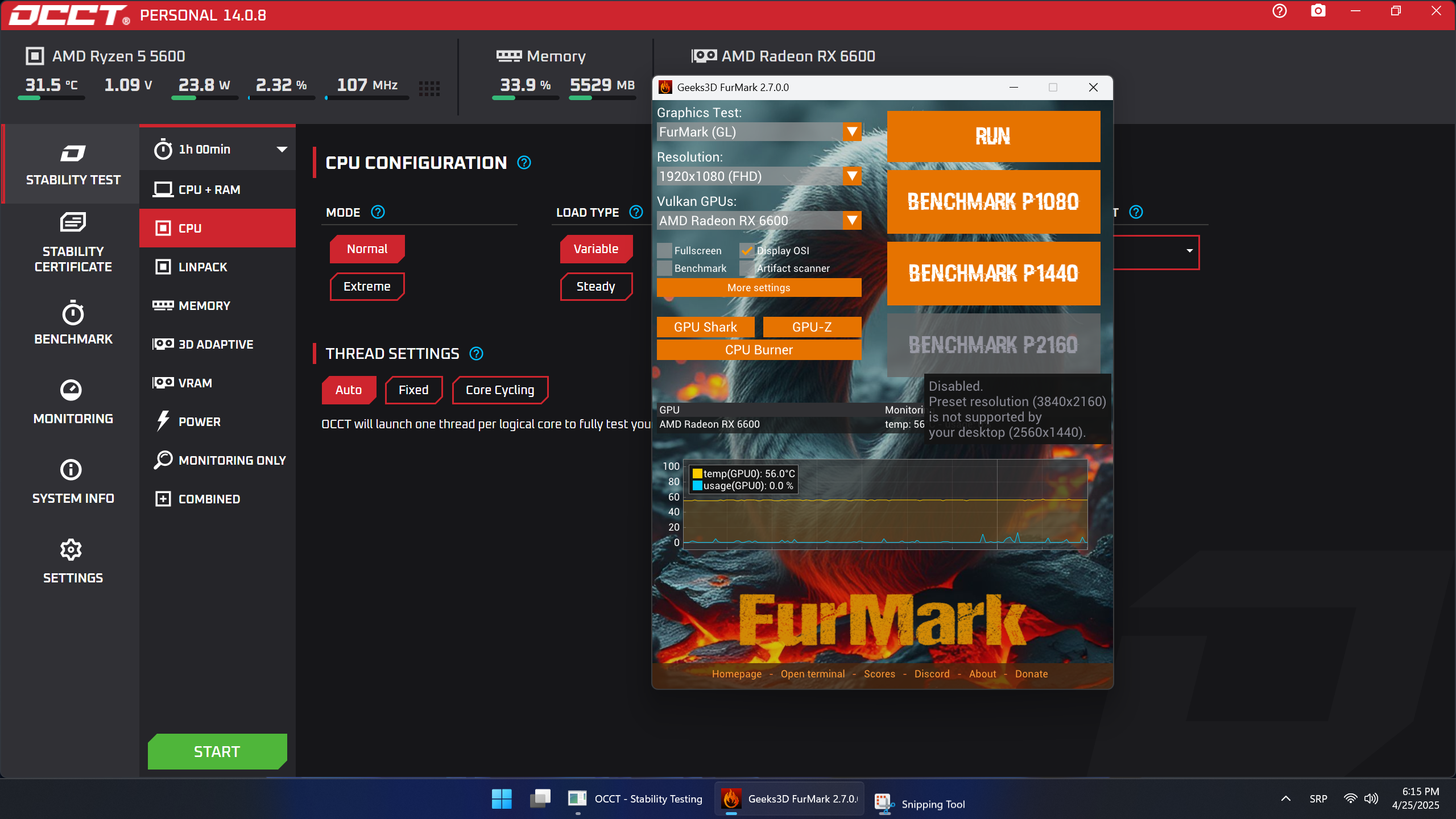The height and width of the screenshot is (819, 1456).
Task: Launch GPU-Z tool
Action: [812, 327]
